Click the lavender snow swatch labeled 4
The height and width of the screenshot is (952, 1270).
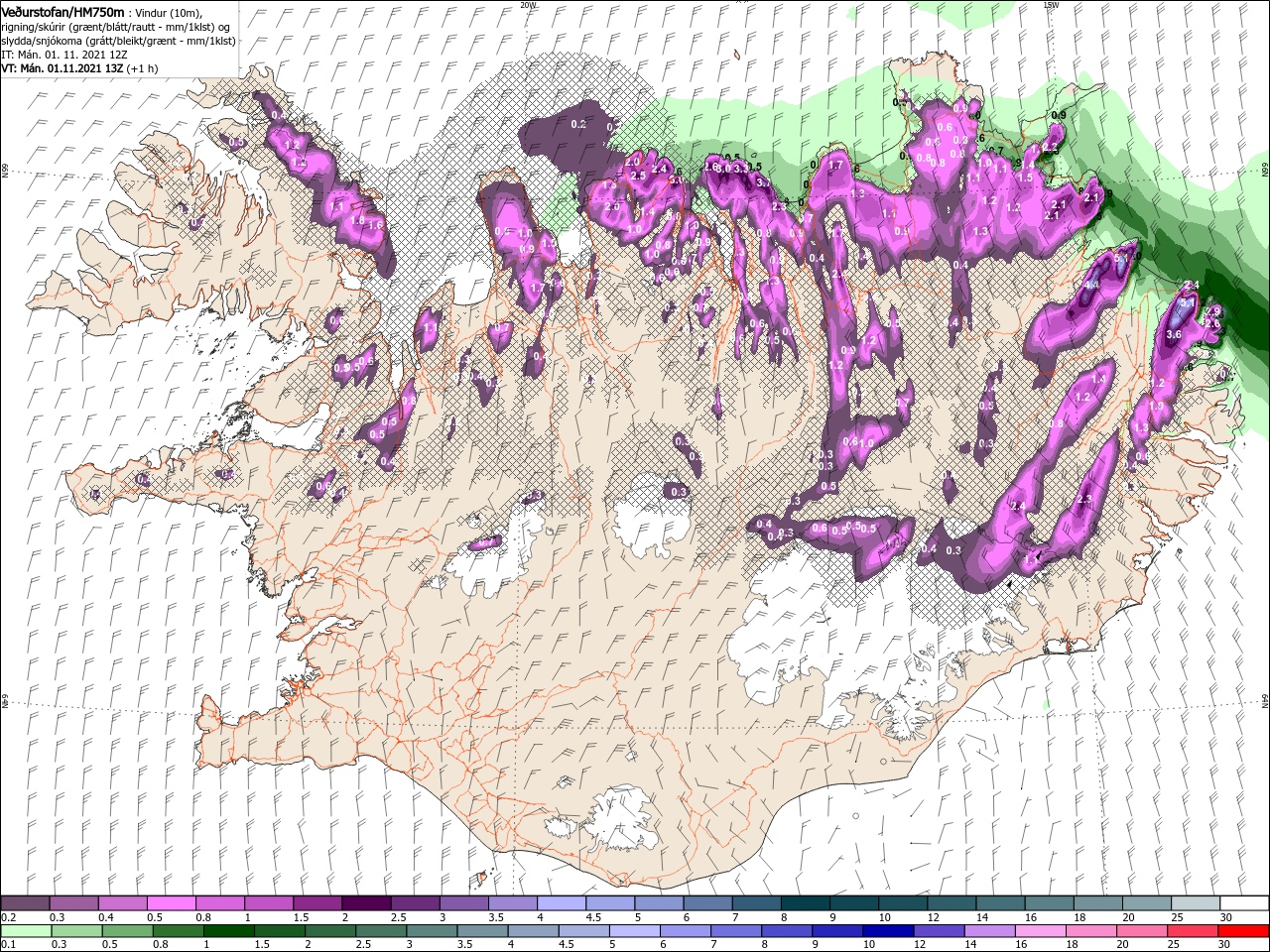pos(561,903)
